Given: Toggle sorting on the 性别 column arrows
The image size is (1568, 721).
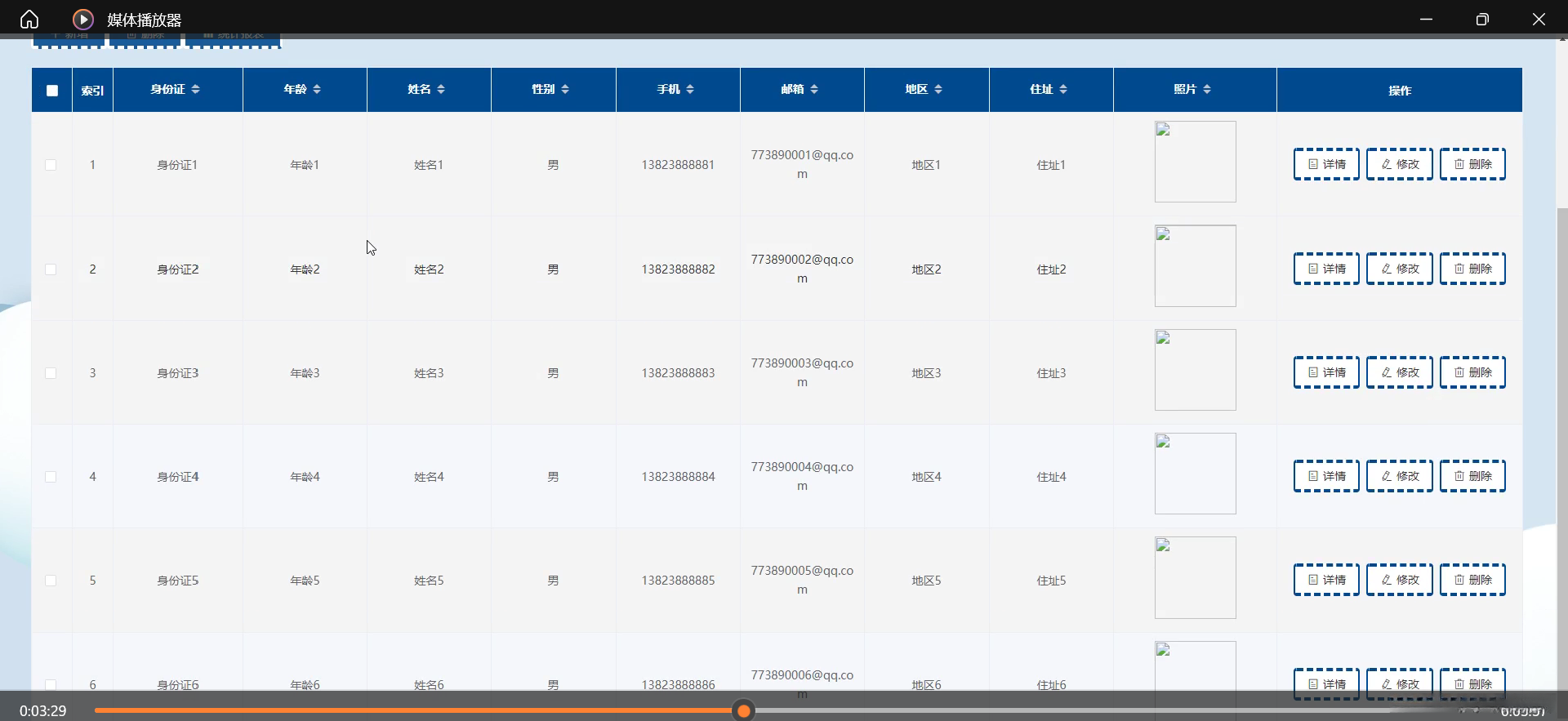Looking at the screenshot, I should 565,89.
